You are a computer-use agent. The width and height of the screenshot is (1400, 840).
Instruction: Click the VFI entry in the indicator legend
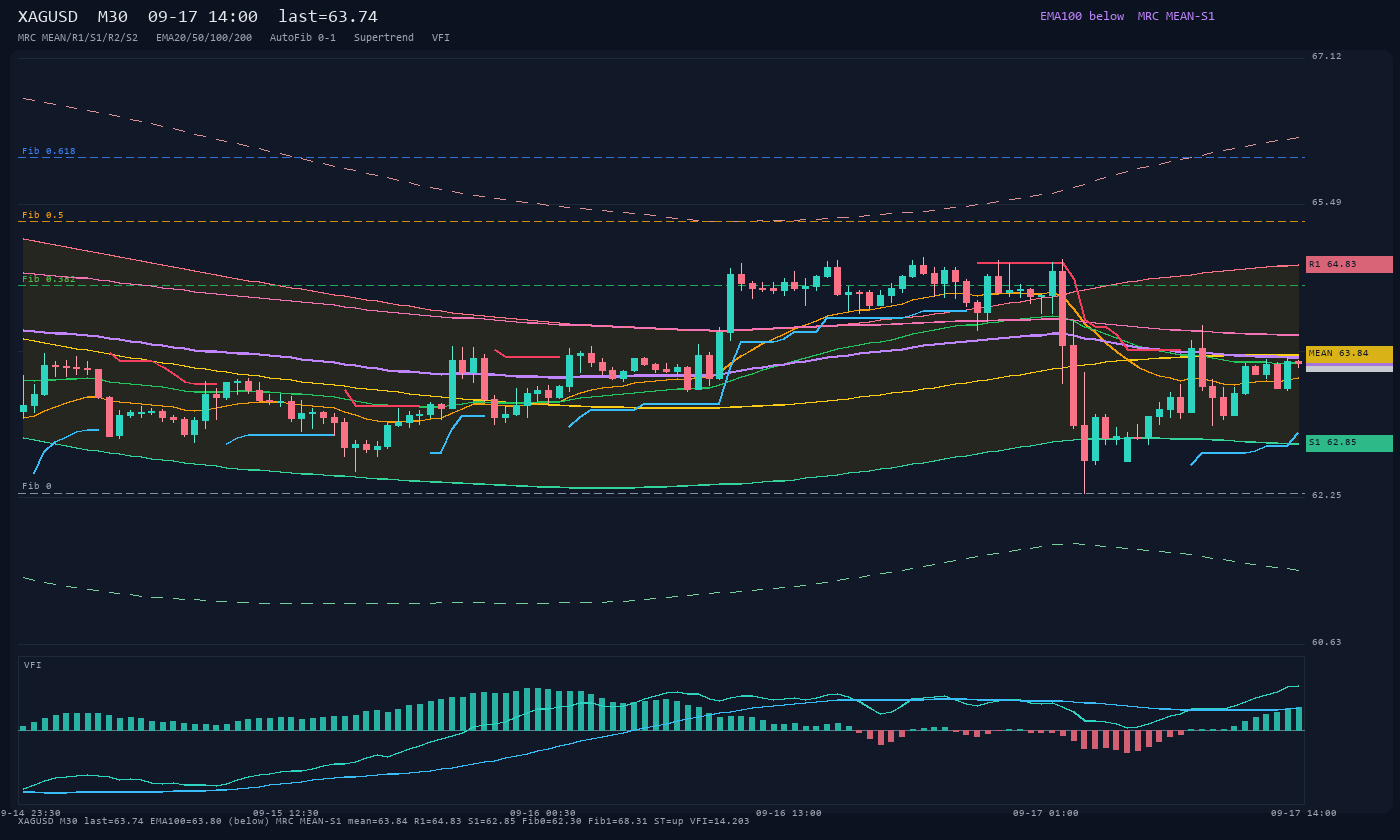[x=441, y=38]
